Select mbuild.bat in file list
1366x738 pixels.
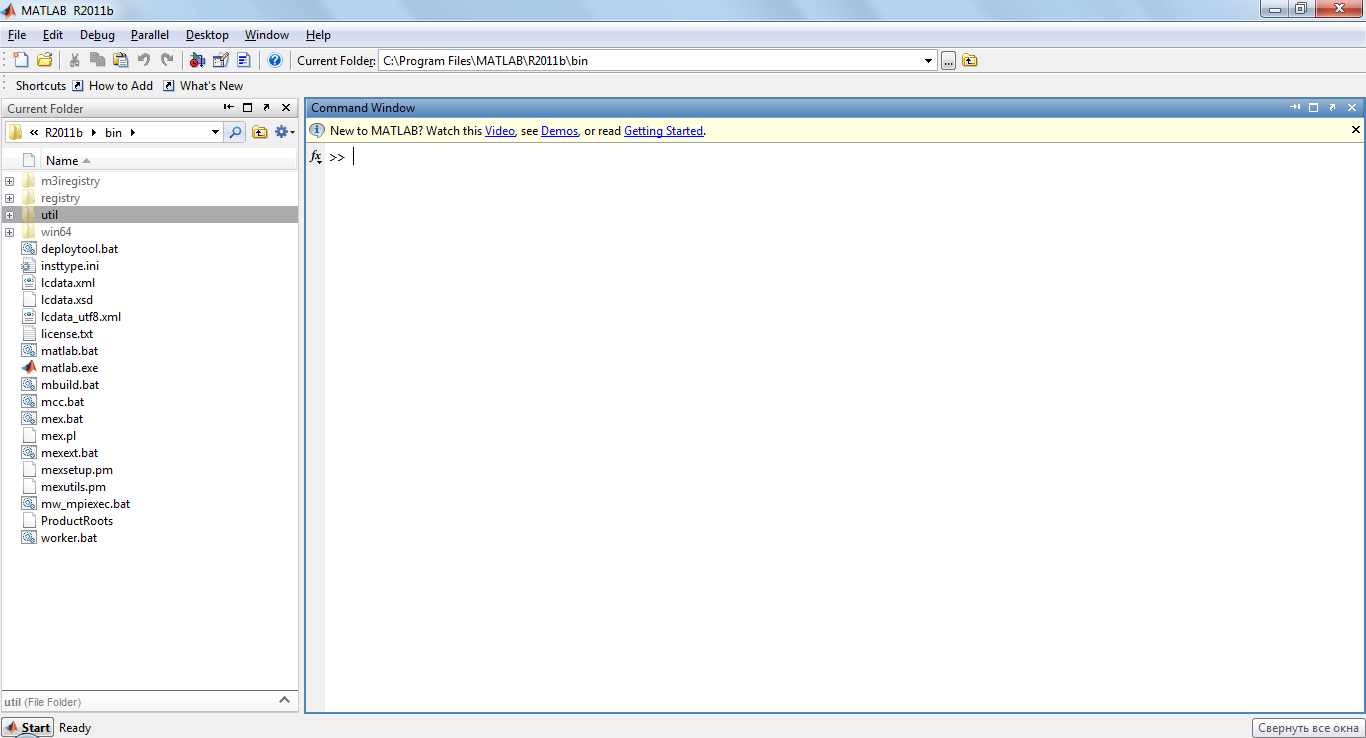coord(70,385)
